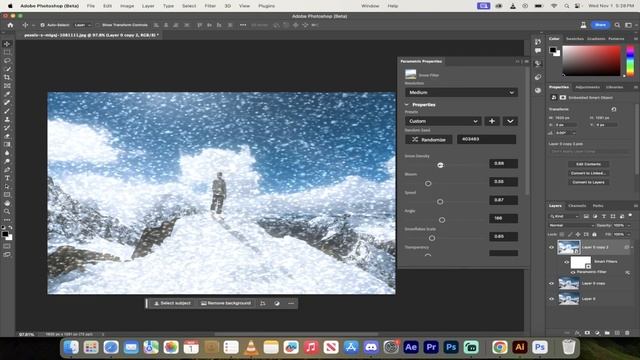Select the Brush tool

7,111
